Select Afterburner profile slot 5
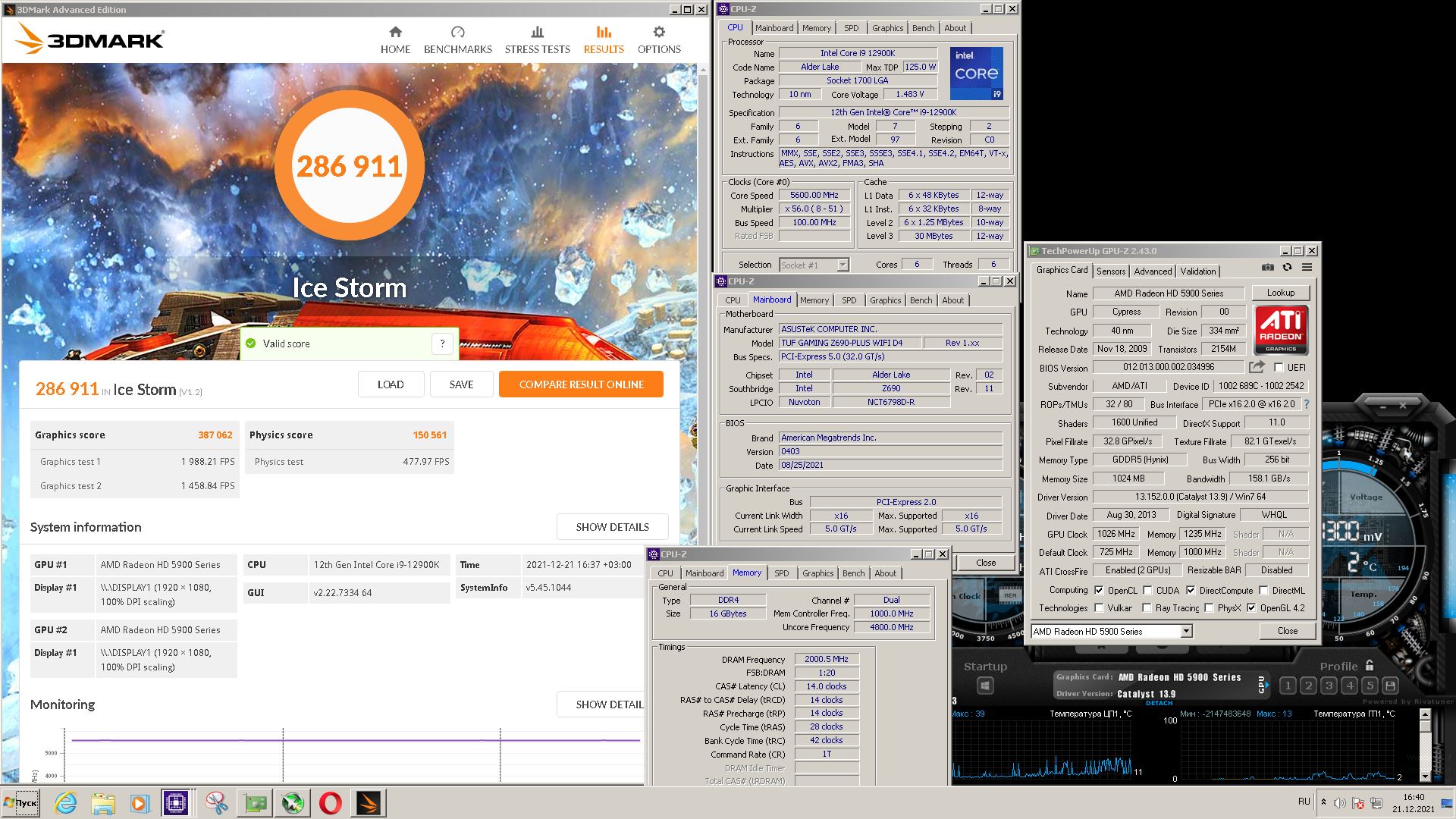Screen dimensions: 1456x819 (x=1370, y=686)
